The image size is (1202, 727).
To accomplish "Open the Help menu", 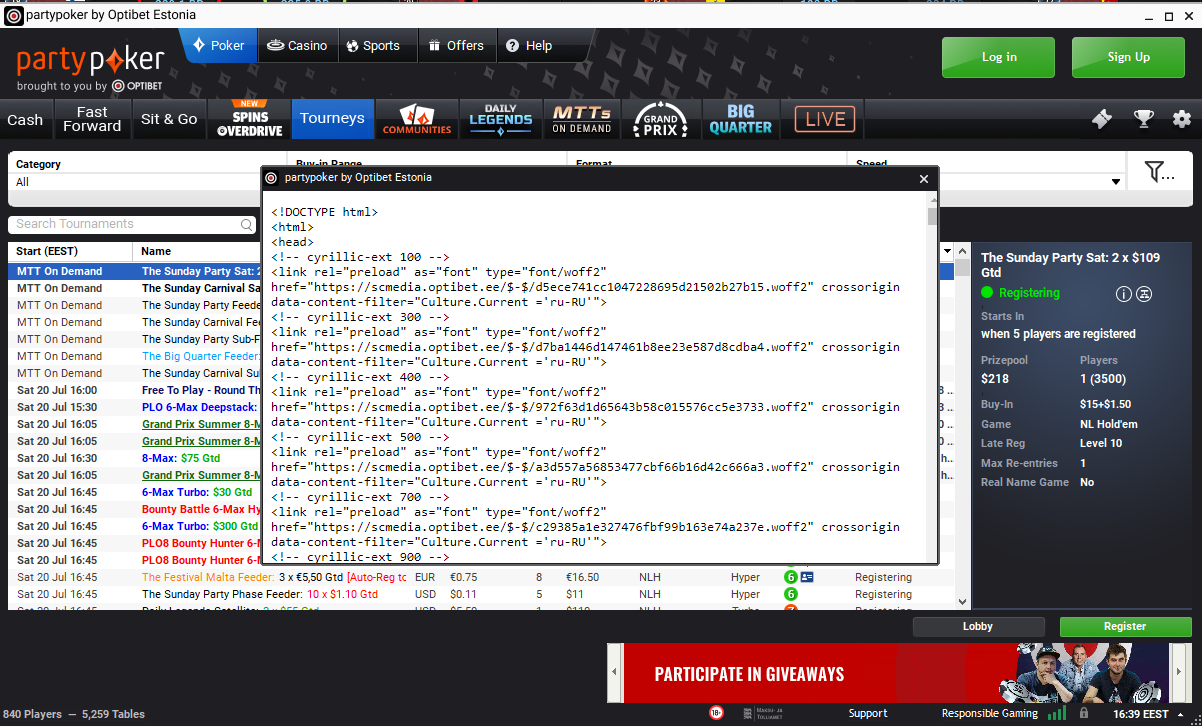I will coord(529,46).
